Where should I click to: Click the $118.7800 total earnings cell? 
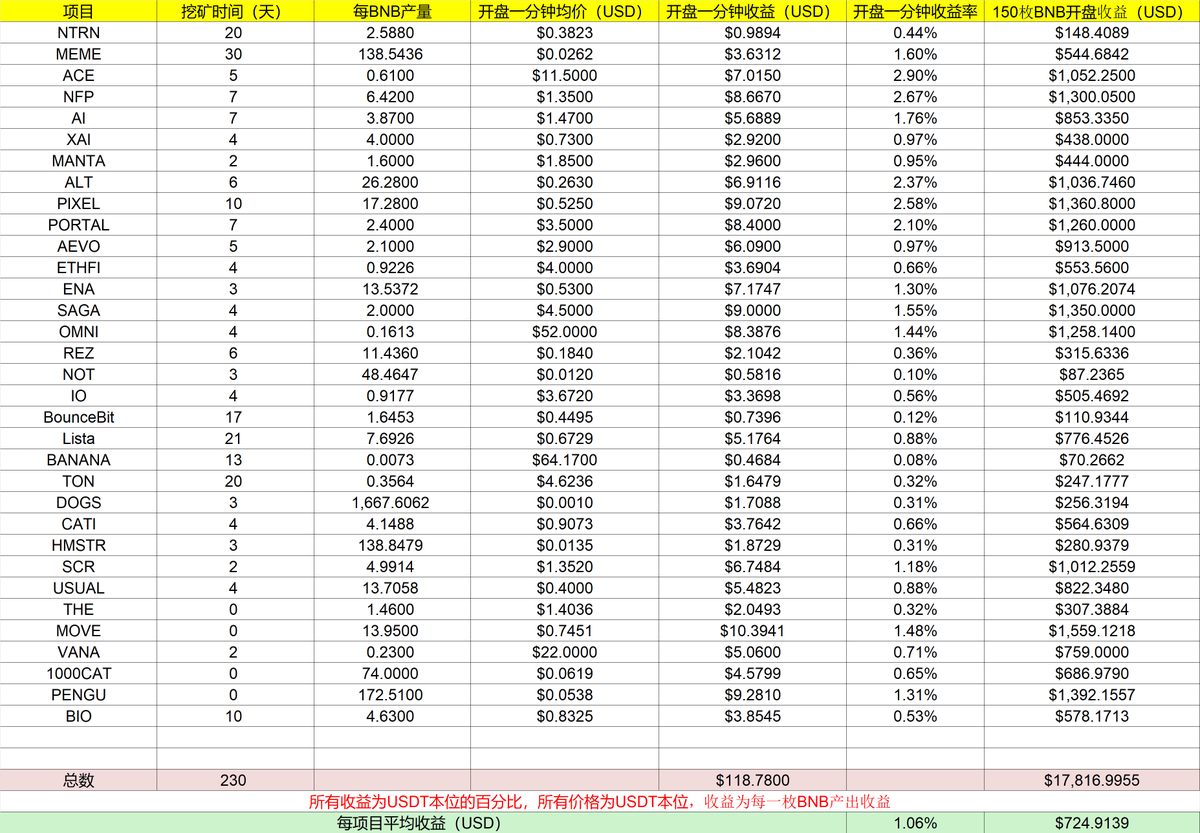coord(752,780)
